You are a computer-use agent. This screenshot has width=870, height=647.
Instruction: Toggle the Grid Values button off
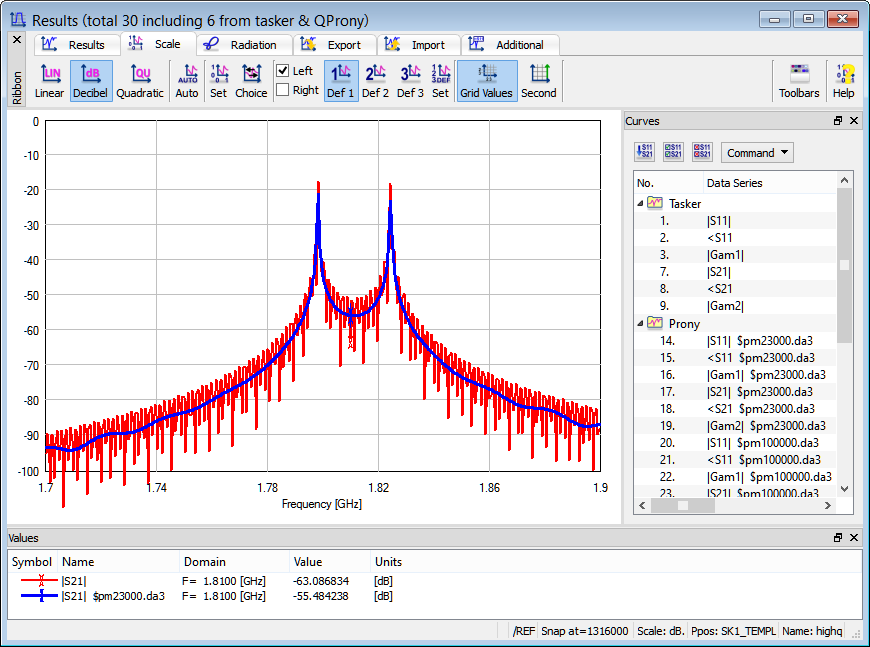click(x=486, y=81)
